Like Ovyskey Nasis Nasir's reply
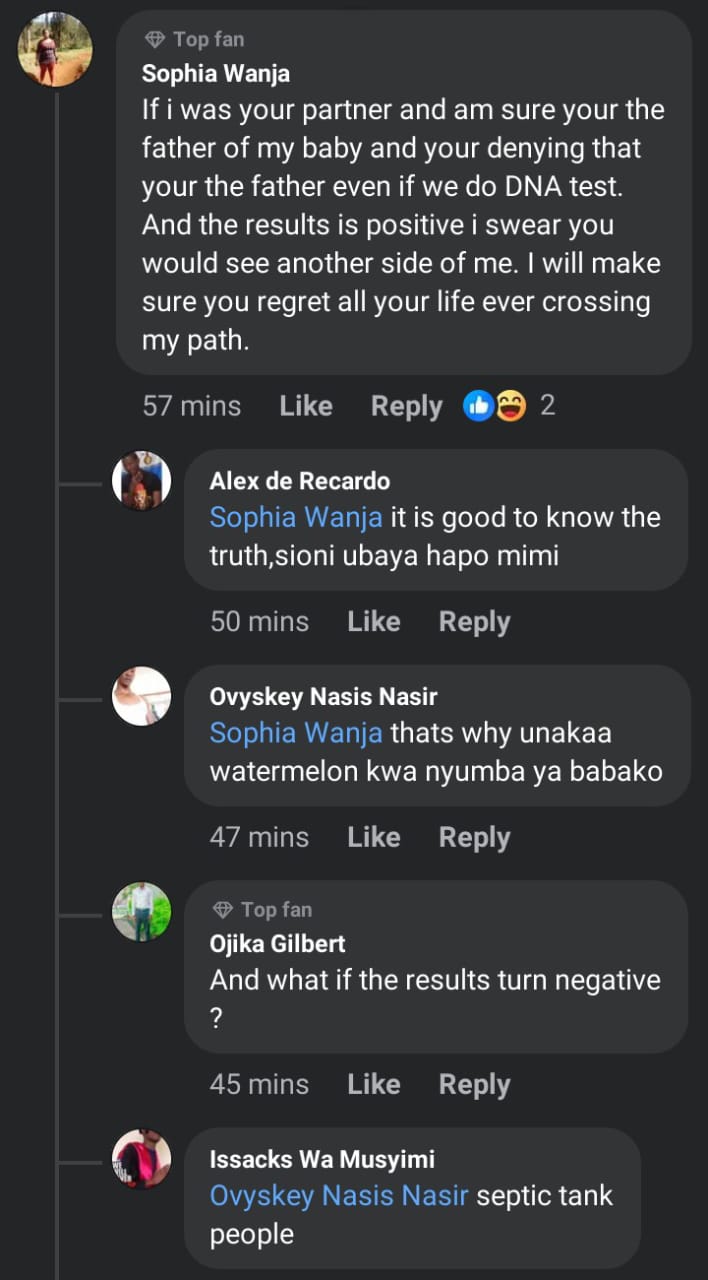 click(373, 837)
